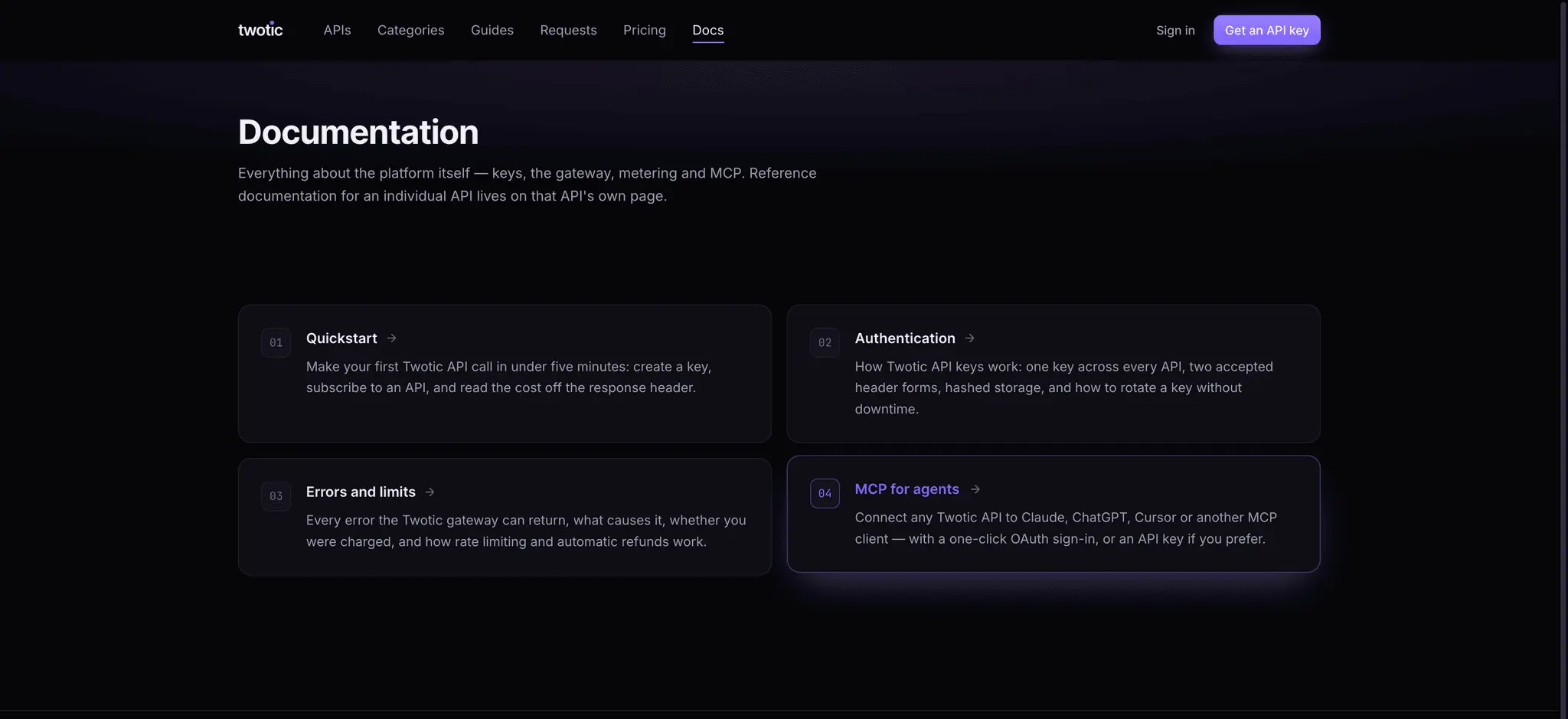This screenshot has width=1568, height=719.
Task: Open the Categories nav item
Action: tap(410, 30)
